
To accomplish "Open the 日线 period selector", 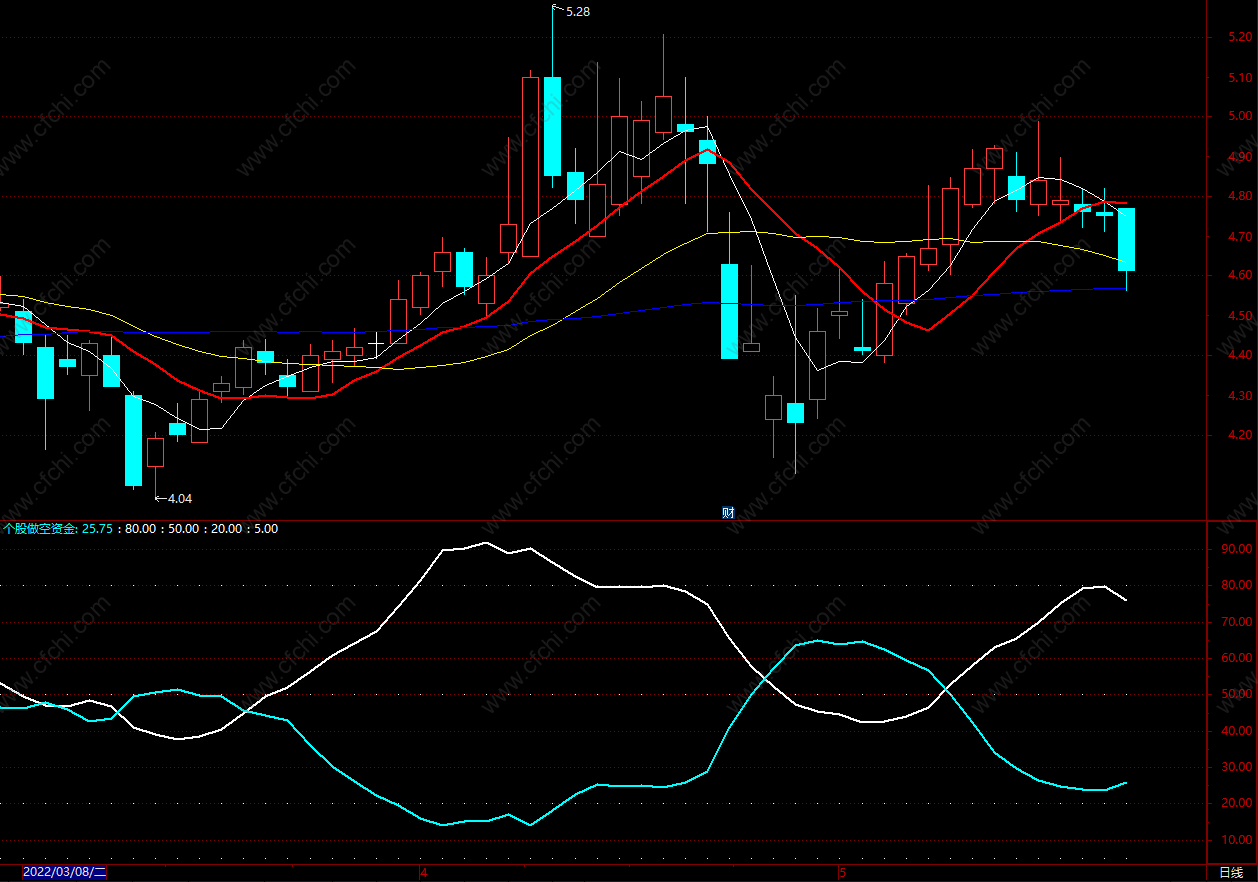I will (1231, 872).
